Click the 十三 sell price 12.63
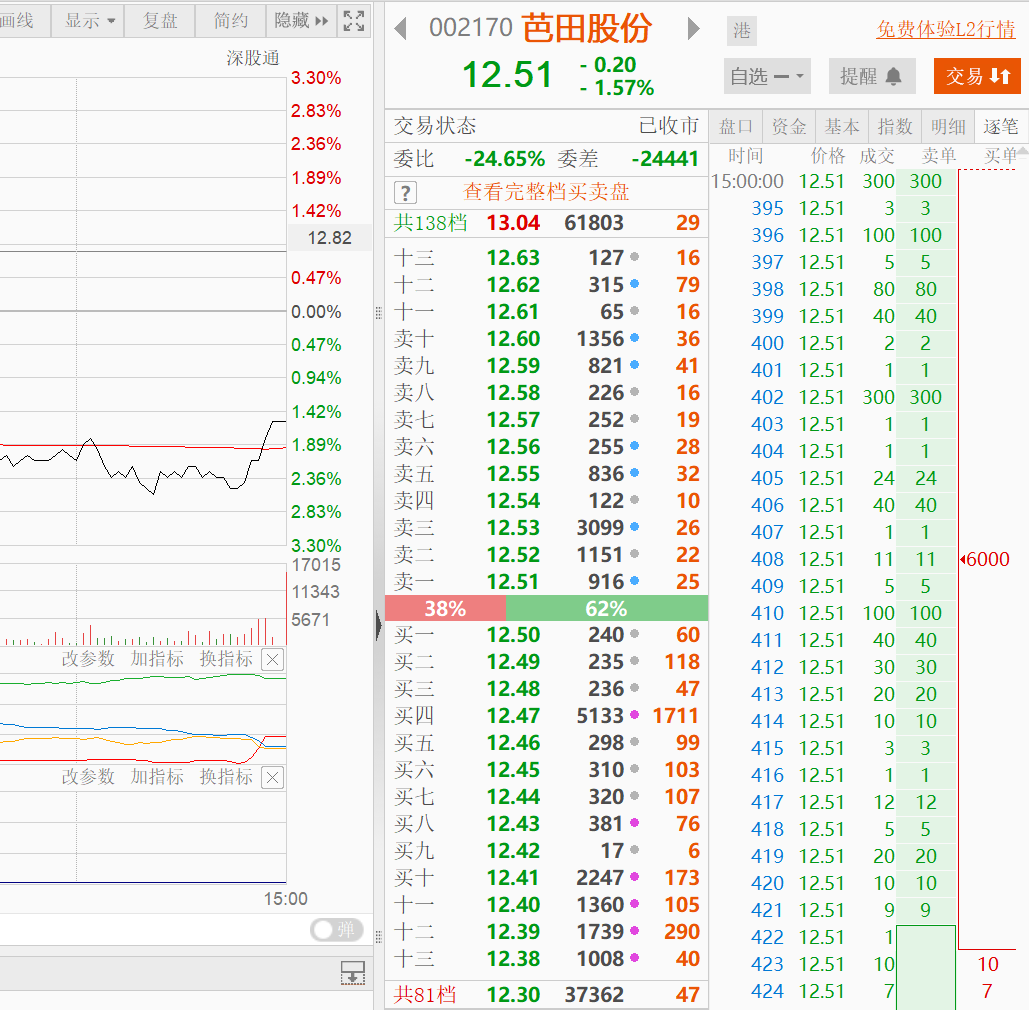Image resolution: width=1029 pixels, height=1018 pixels. point(513,258)
